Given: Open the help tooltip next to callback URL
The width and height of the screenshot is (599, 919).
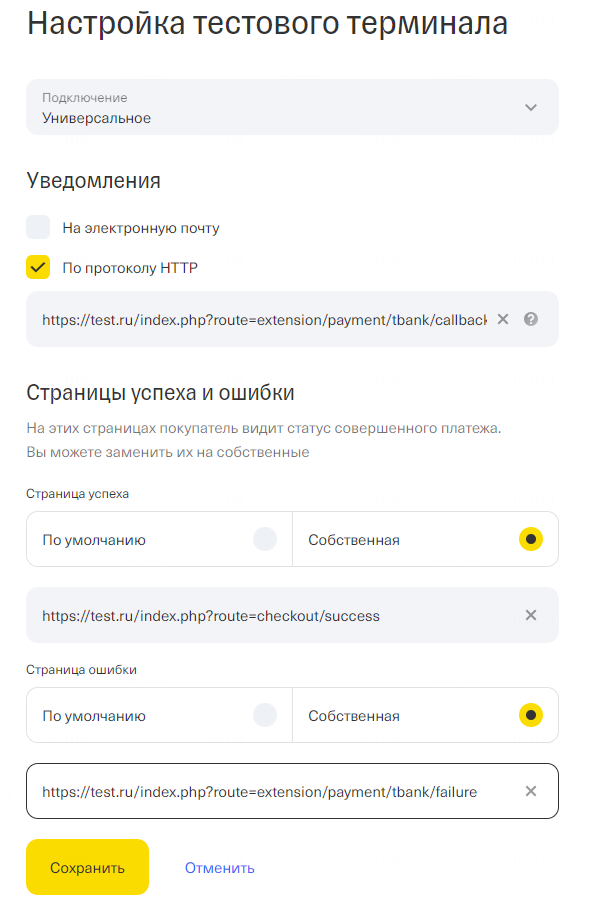Looking at the screenshot, I should point(531,319).
